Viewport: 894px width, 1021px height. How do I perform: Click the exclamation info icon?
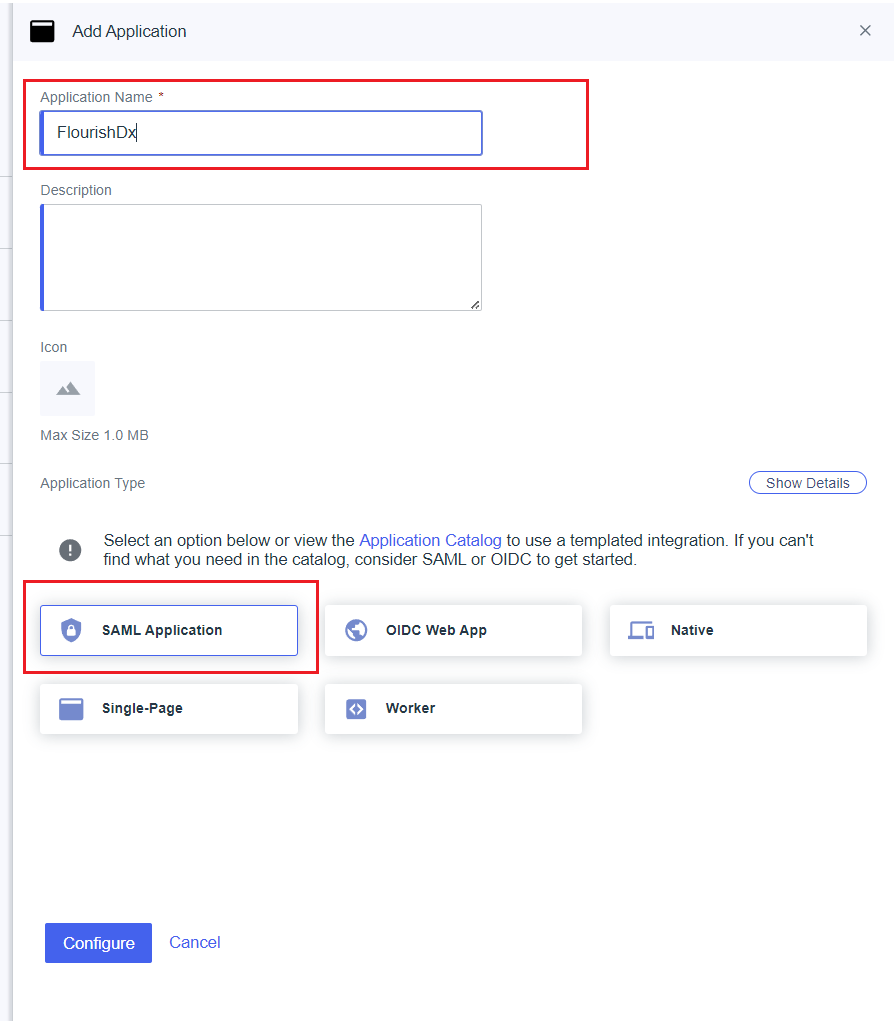[70, 550]
